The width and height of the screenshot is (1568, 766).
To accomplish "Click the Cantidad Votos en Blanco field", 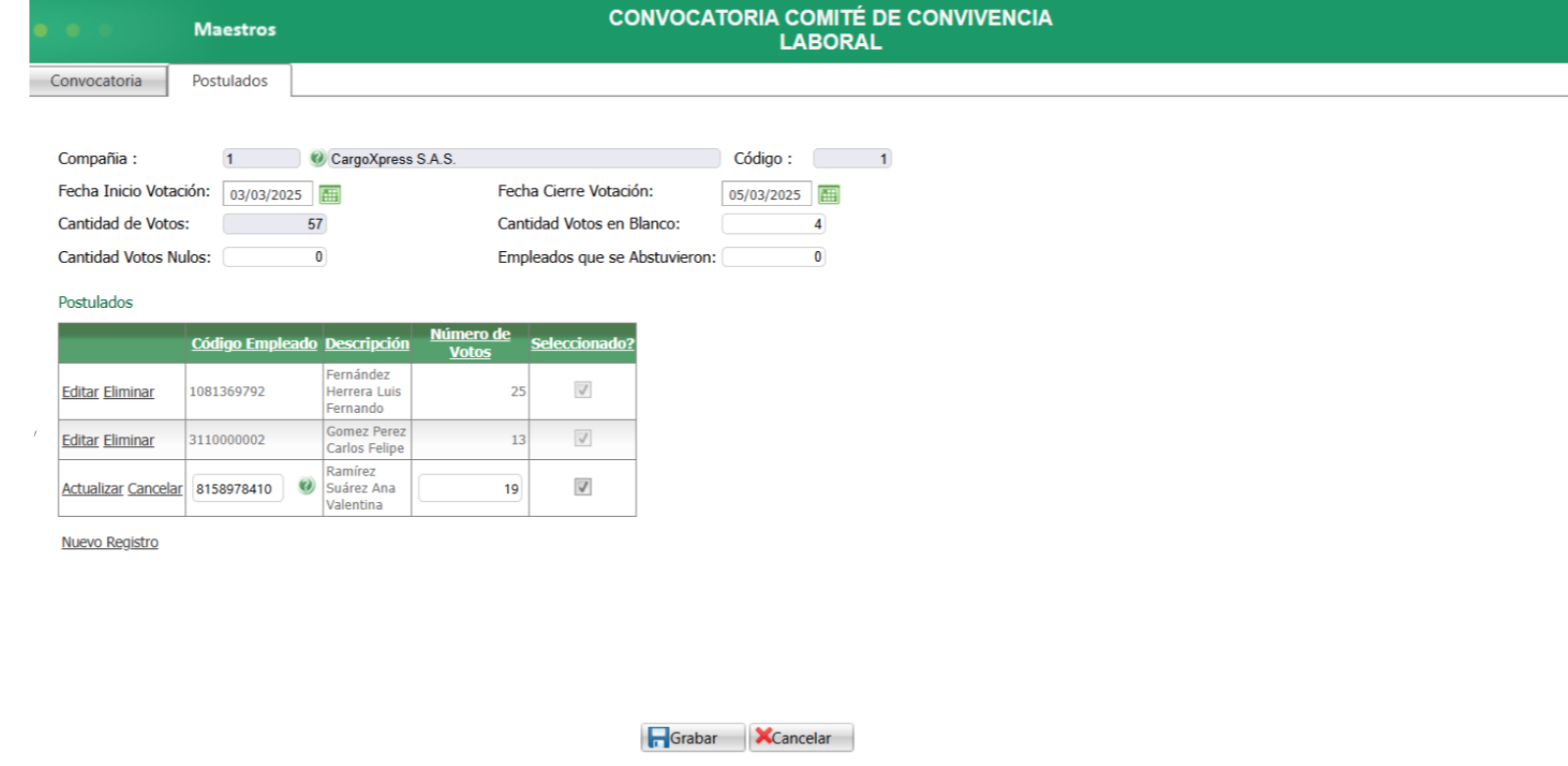I will click(774, 224).
